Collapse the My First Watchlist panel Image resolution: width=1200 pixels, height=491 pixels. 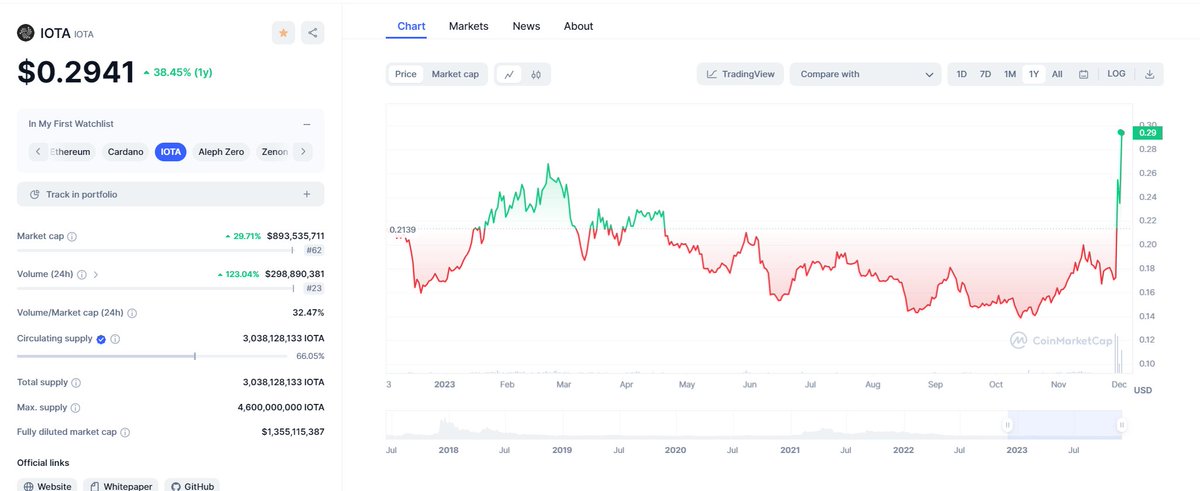coord(307,124)
